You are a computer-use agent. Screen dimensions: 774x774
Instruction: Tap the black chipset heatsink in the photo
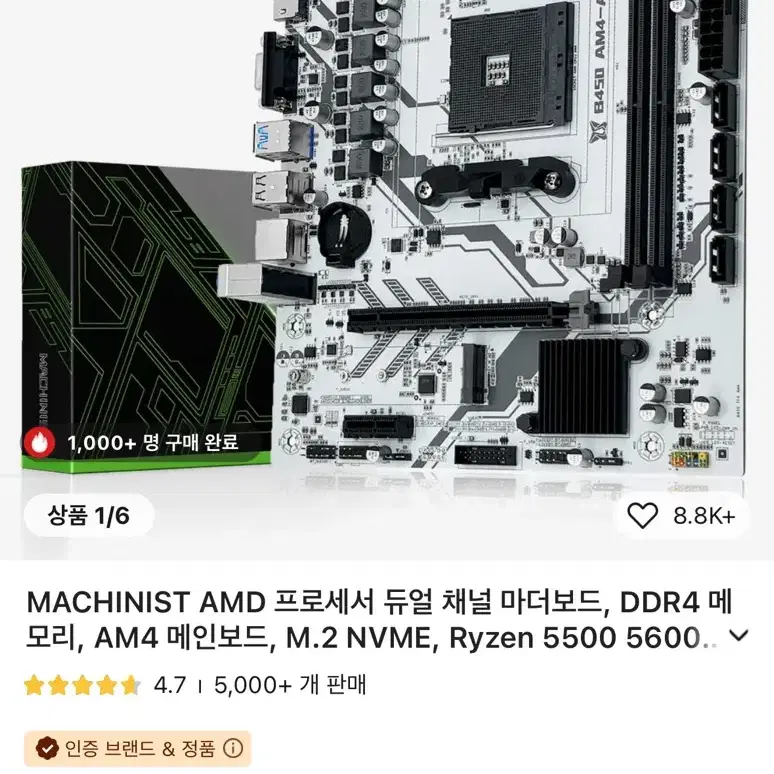pos(582,386)
